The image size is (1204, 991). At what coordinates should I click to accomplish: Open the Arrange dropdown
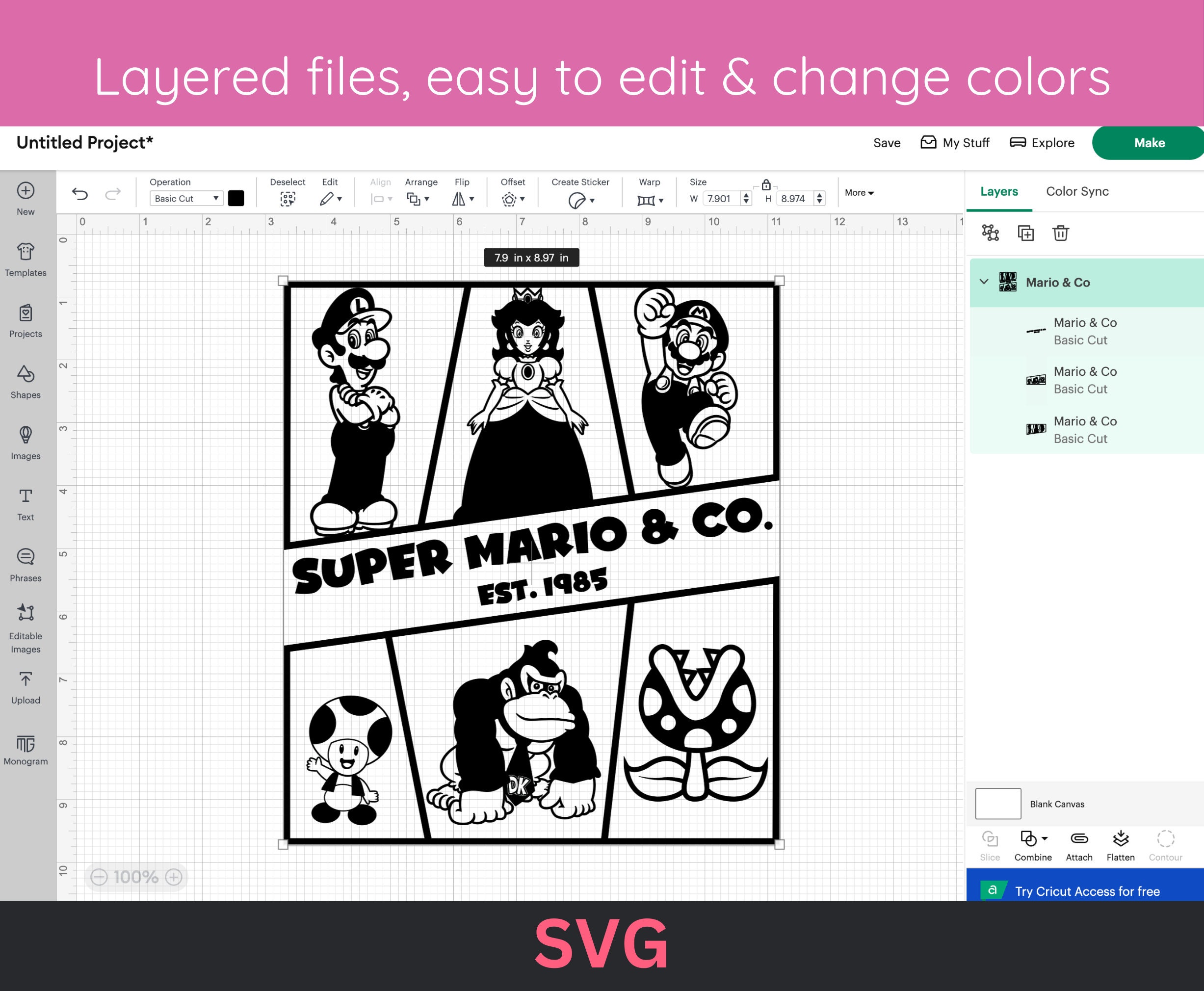[x=418, y=199]
